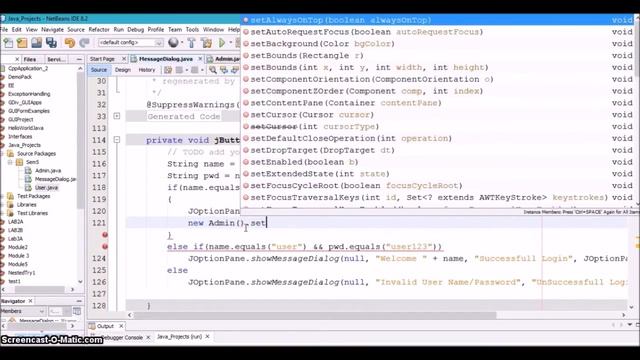Click the New File toolbar icon
This screenshot has width=640, height=360.
coord(8,42)
